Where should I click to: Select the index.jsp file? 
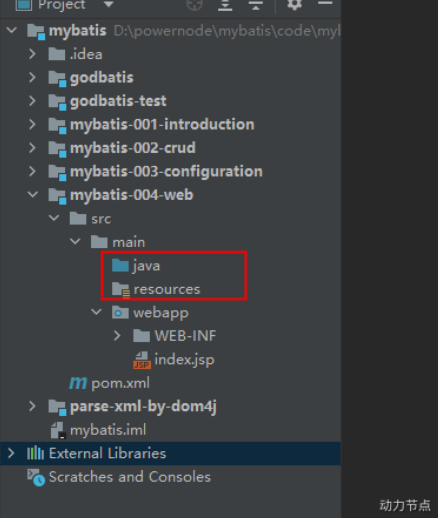(x=184, y=360)
